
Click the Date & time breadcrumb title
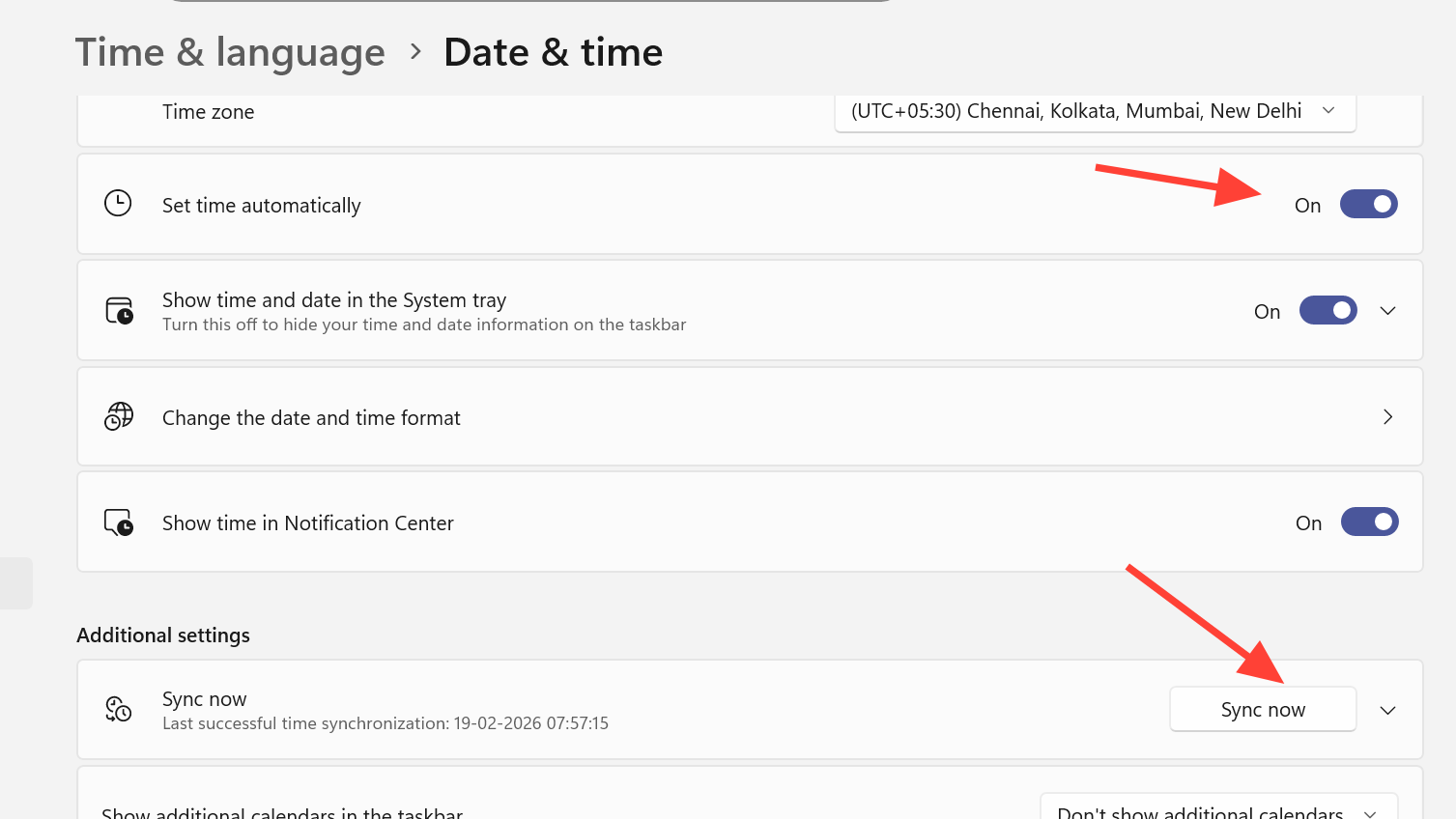coord(553,52)
